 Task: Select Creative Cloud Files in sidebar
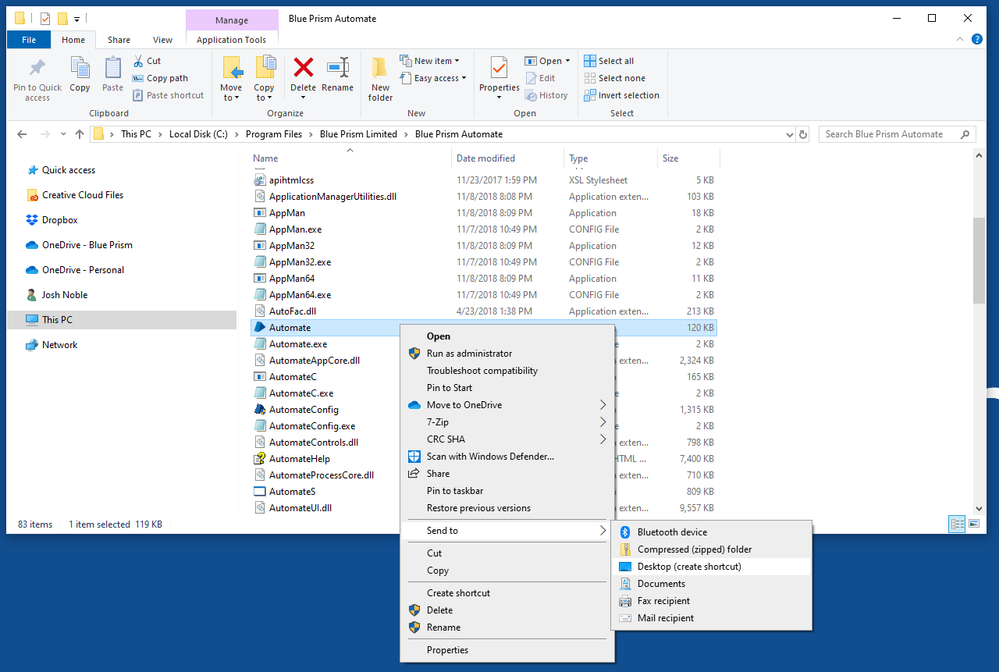point(82,195)
